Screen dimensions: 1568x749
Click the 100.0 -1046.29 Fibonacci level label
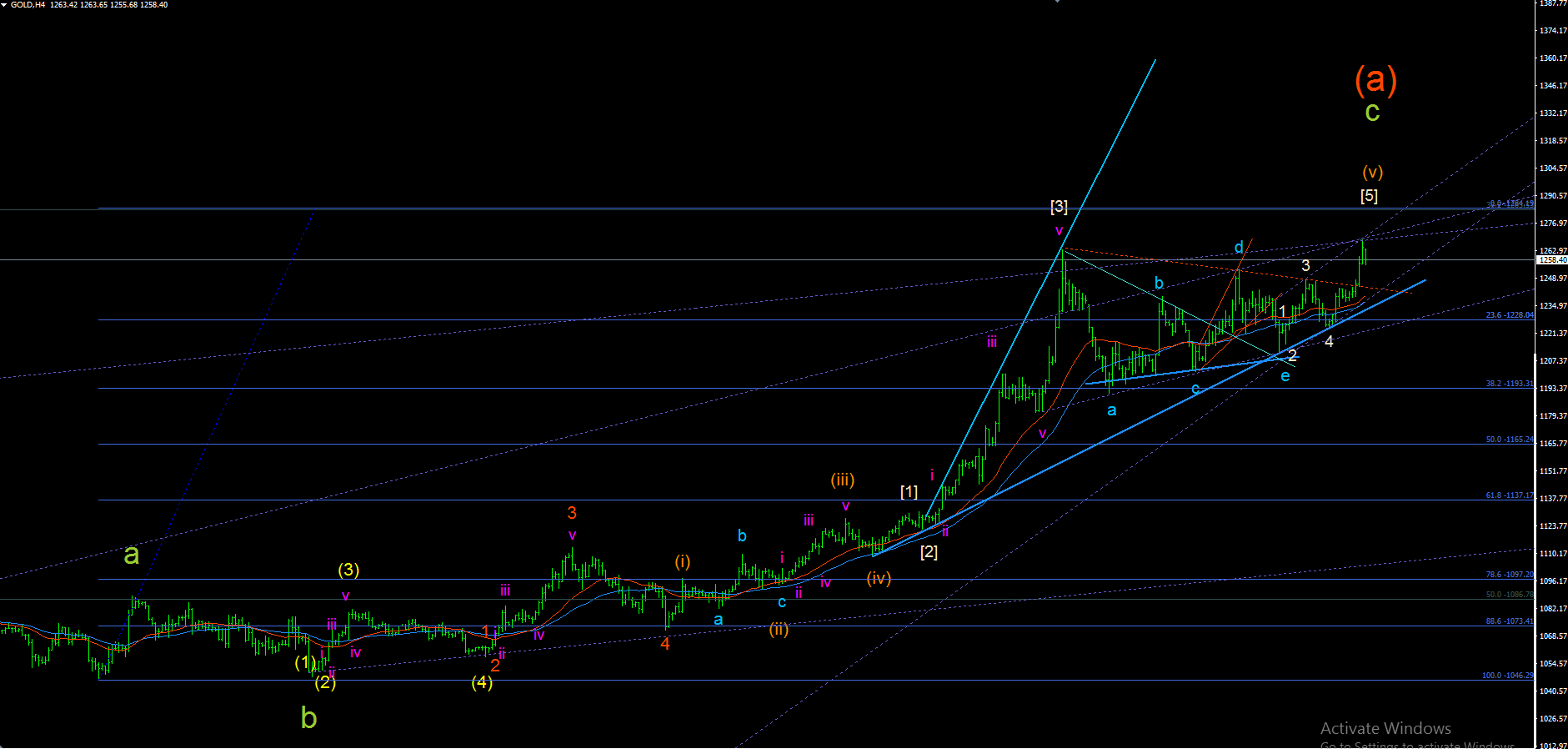click(1507, 676)
